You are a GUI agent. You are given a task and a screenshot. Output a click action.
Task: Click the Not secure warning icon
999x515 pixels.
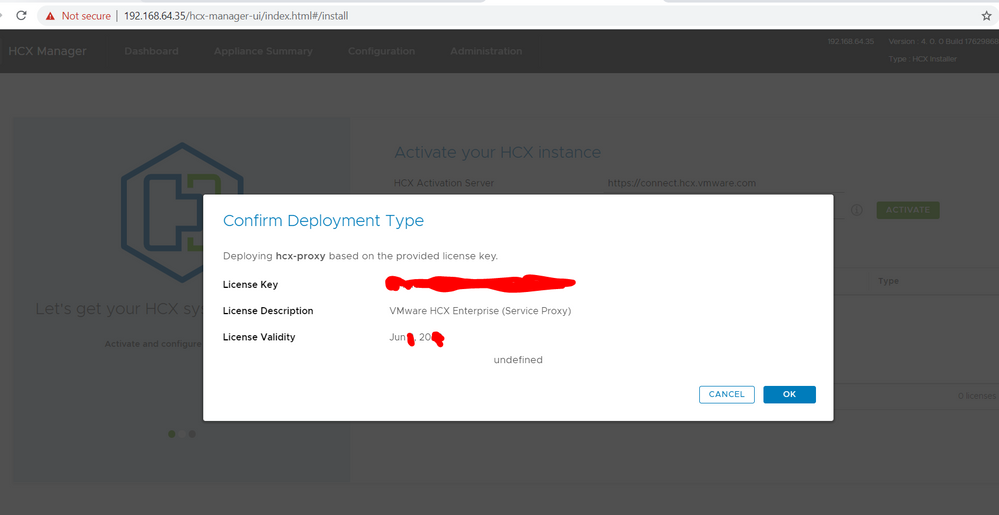(50, 16)
